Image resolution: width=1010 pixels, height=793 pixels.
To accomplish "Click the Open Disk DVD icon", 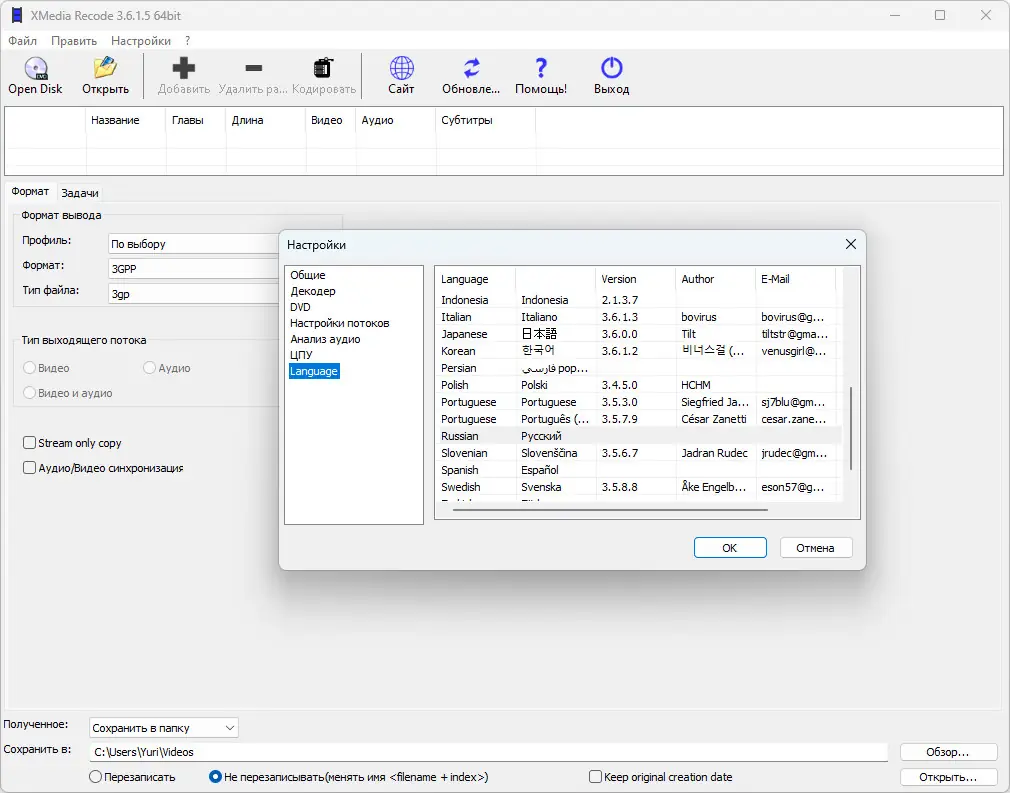I will 35,68.
